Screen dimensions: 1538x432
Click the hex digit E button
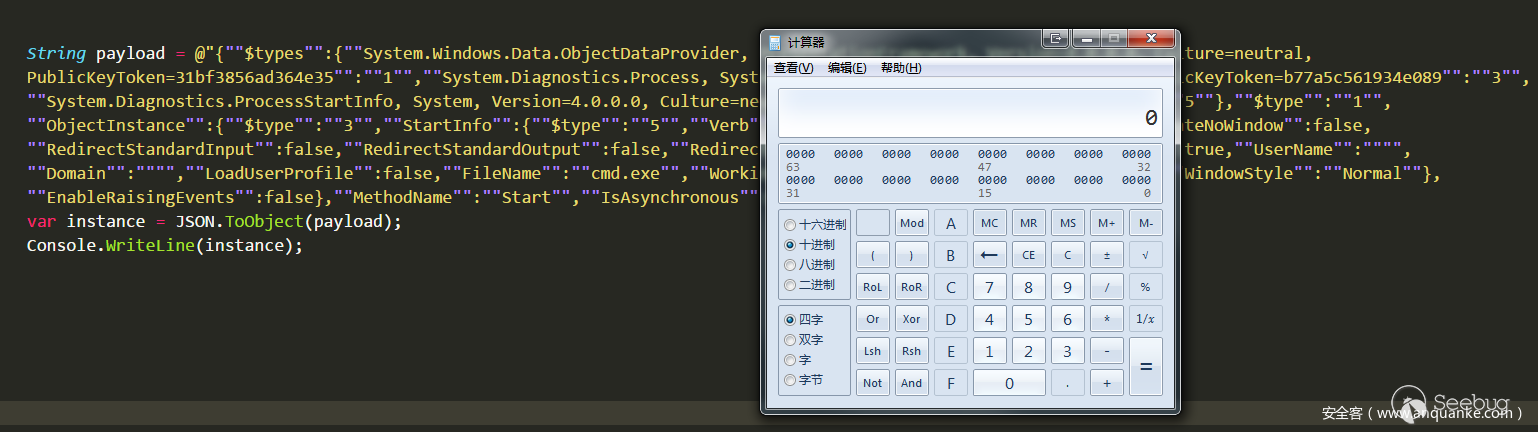point(950,351)
